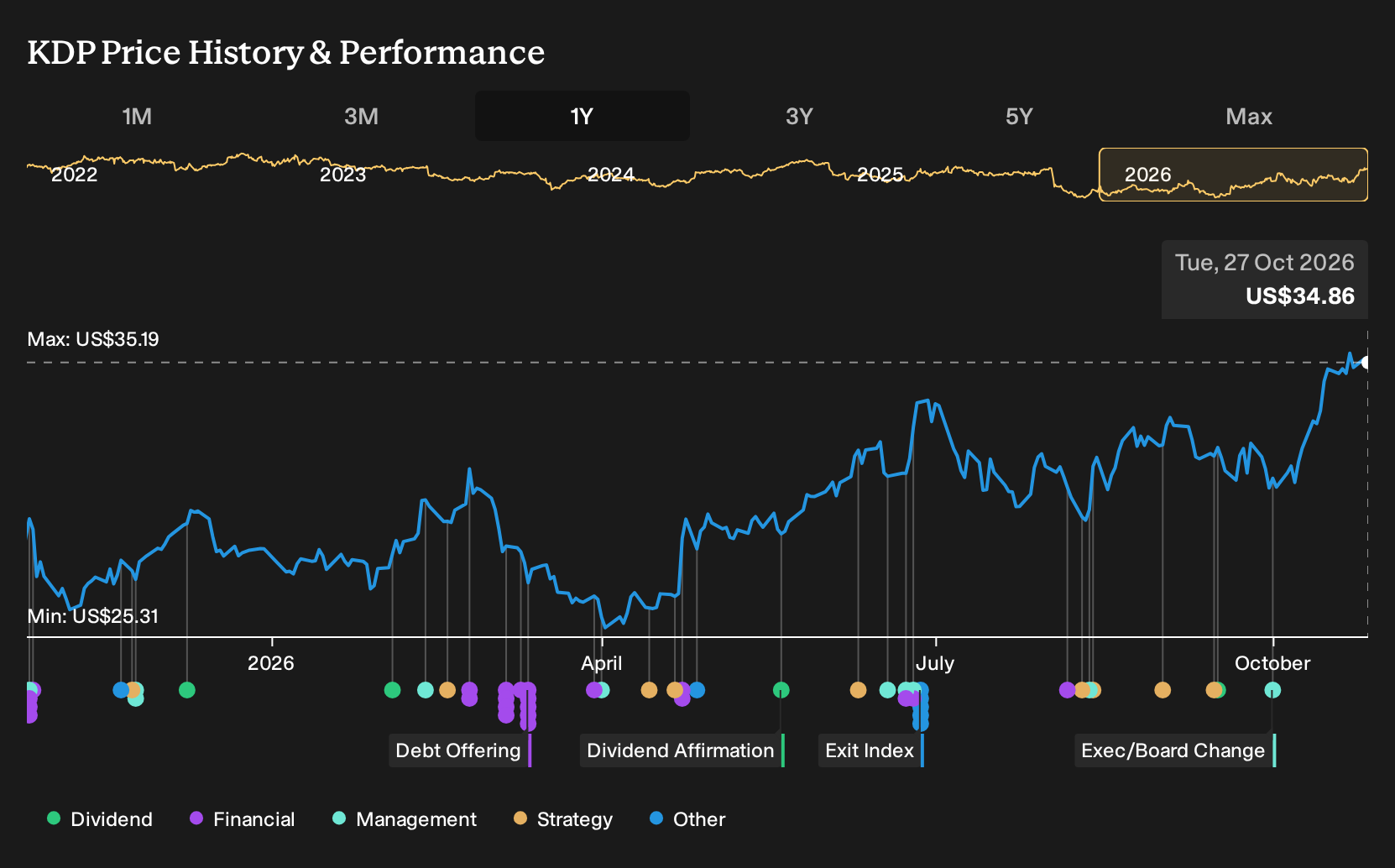Switch chart to the 3Y range
This screenshot has height=868, width=1395.
[x=799, y=116]
